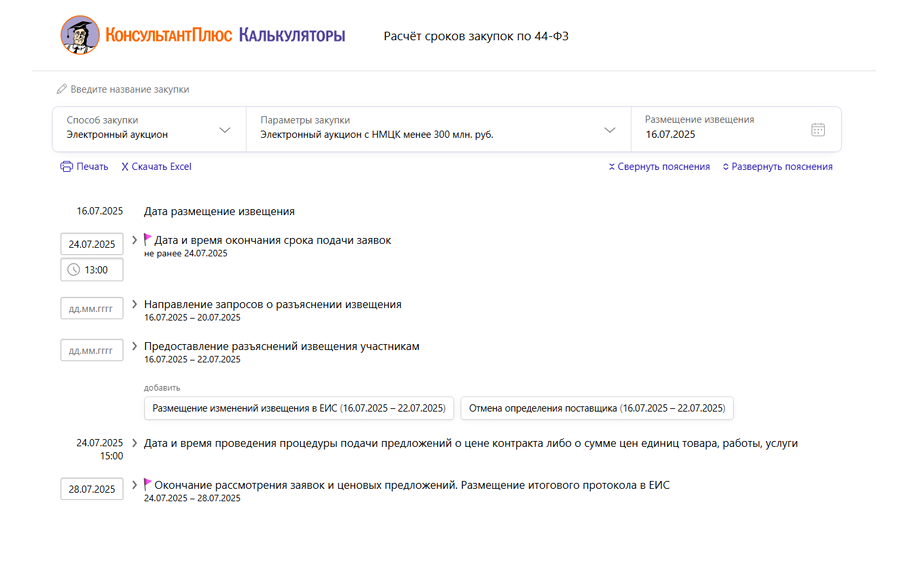Click the 28.07.2025 date input box
Viewport: 902px width, 565px height.
92,489
